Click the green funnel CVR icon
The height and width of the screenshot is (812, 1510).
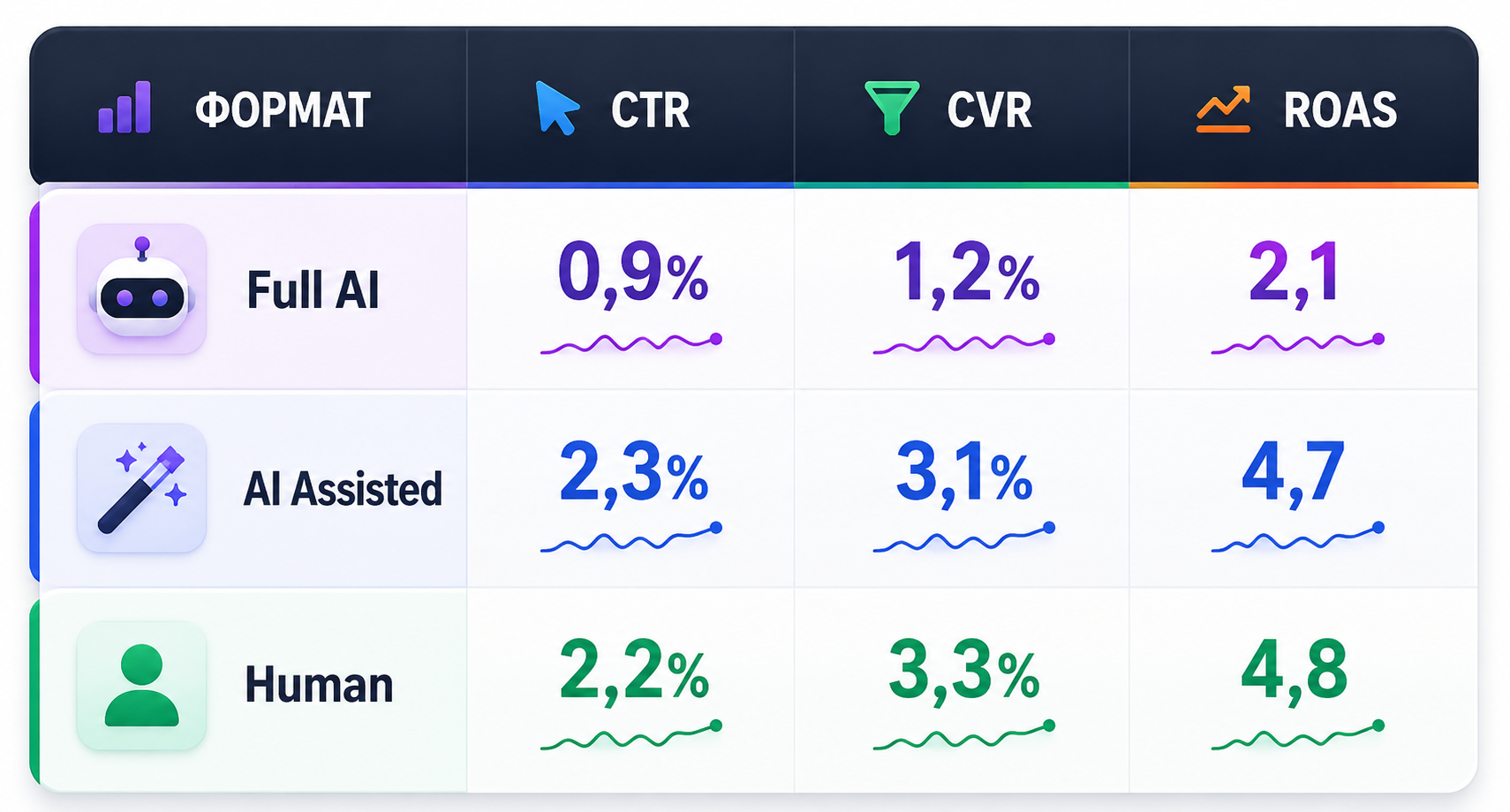coord(892,108)
